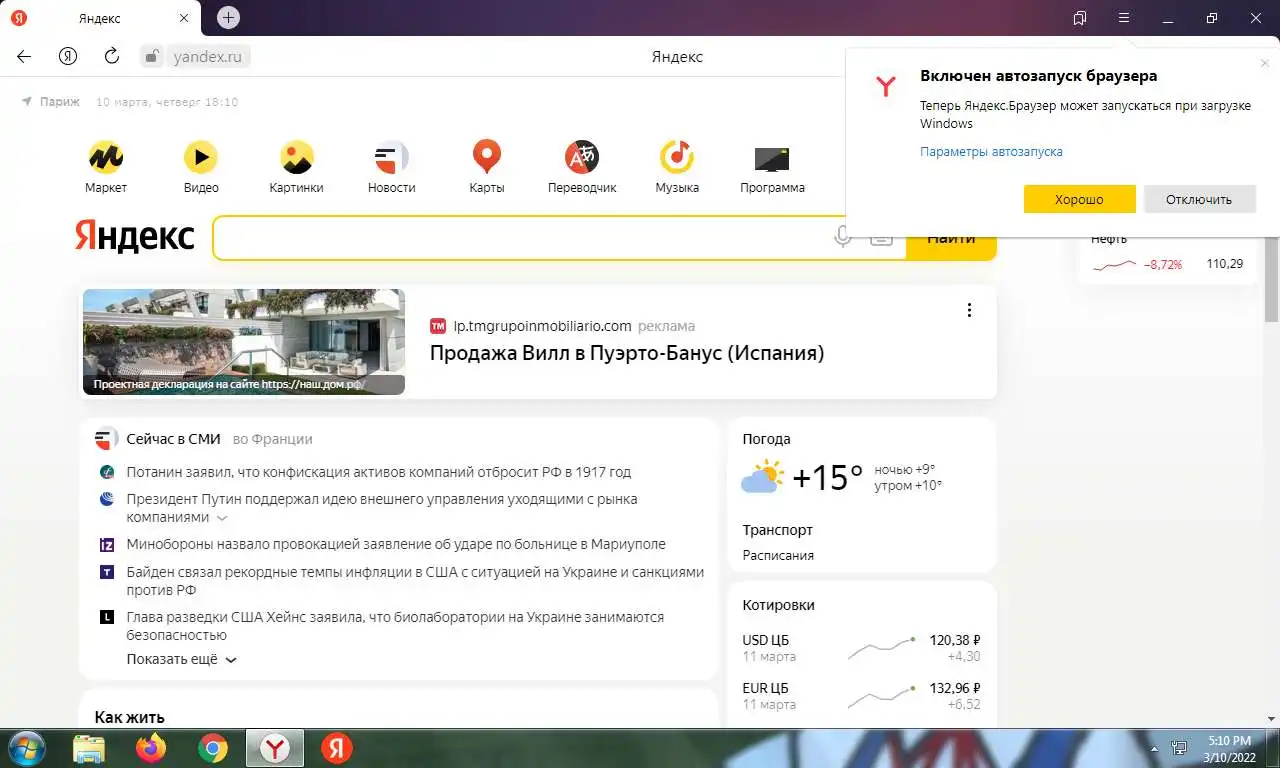Image resolution: width=1280 pixels, height=768 pixels.
Task: Open the Расписания schedules link
Action: point(778,555)
